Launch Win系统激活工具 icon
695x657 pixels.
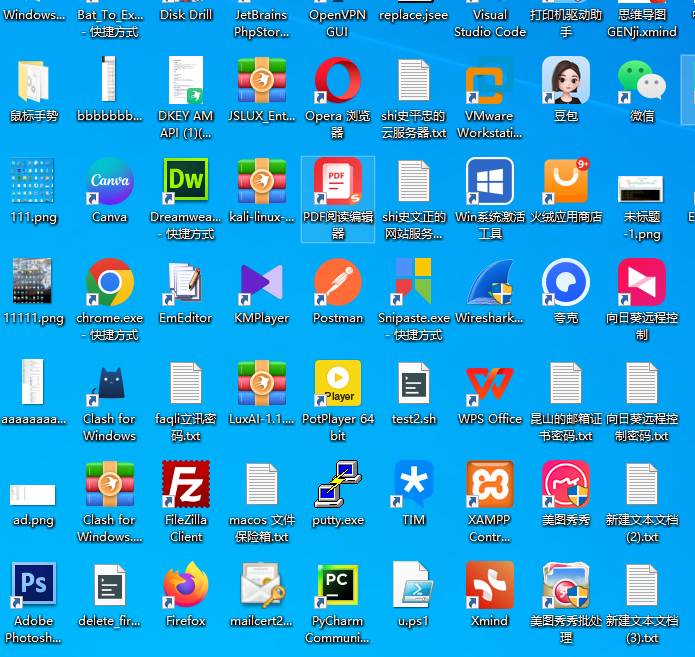(x=490, y=181)
